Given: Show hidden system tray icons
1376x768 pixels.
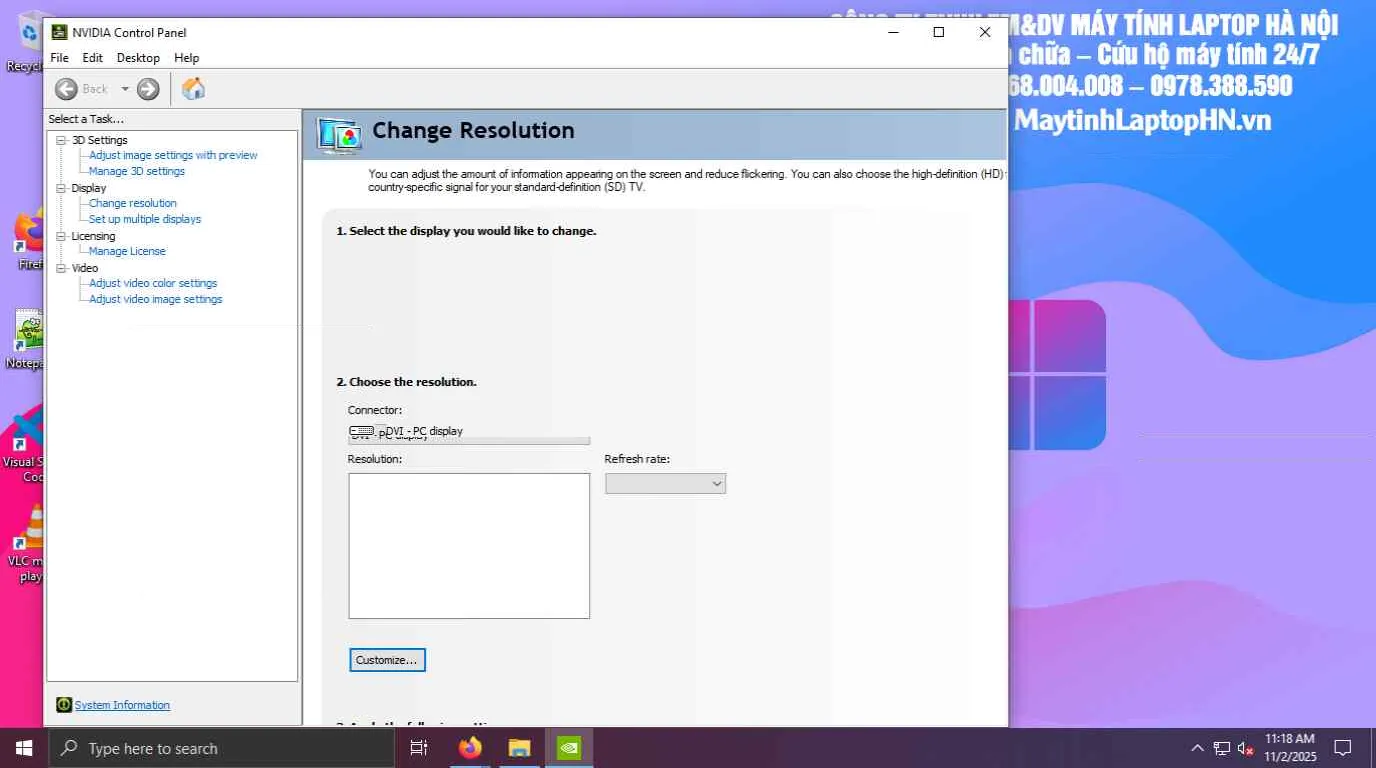Looking at the screenshot, I should (x=1197, y=748).
